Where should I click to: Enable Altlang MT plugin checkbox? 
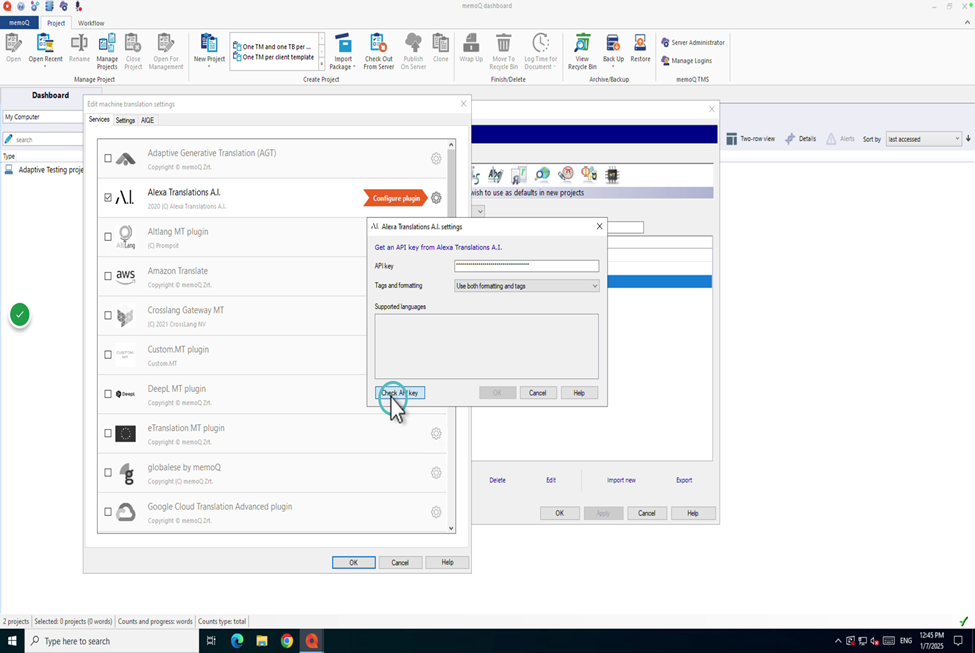point(108,237)
